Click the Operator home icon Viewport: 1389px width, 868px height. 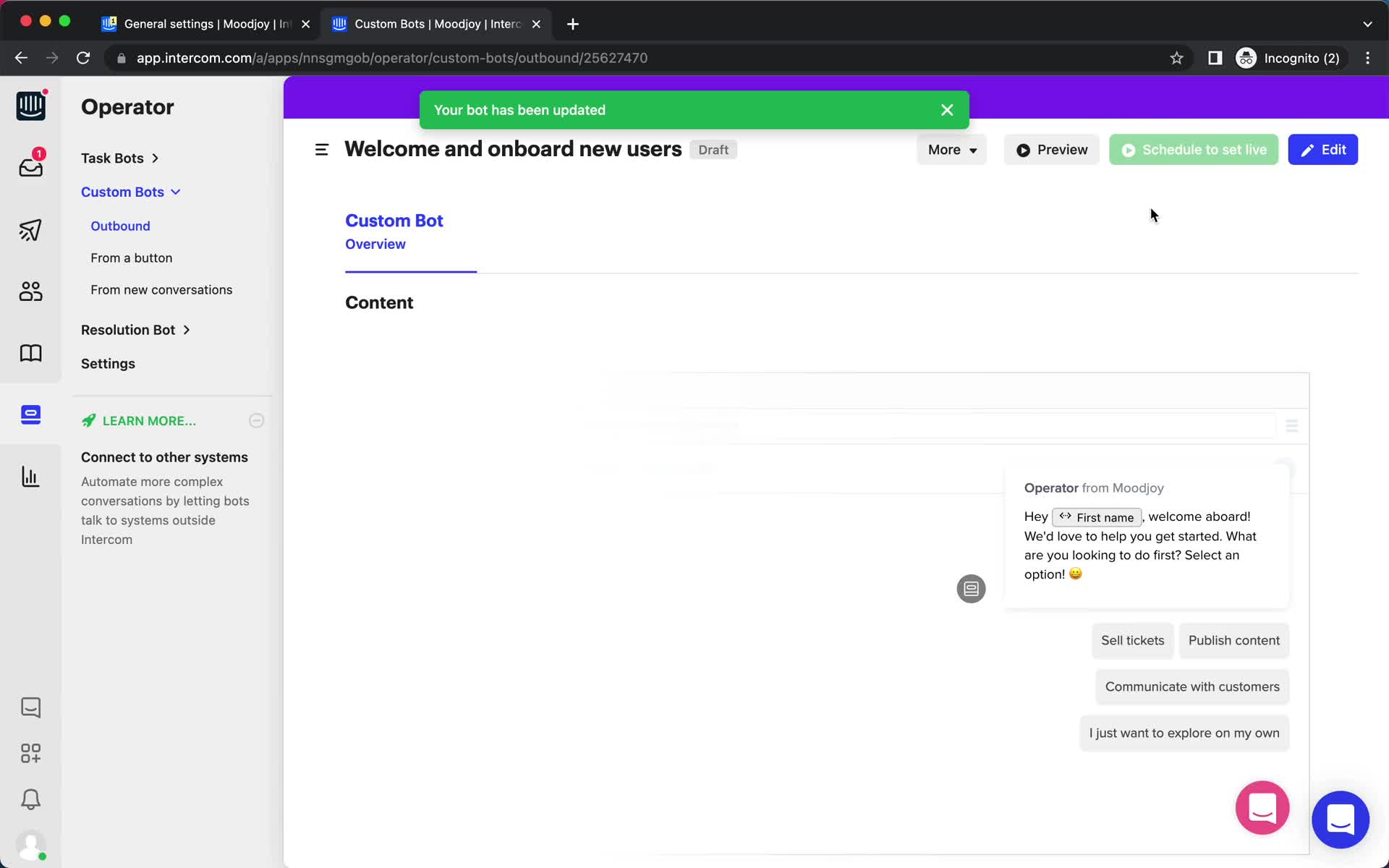29,107
